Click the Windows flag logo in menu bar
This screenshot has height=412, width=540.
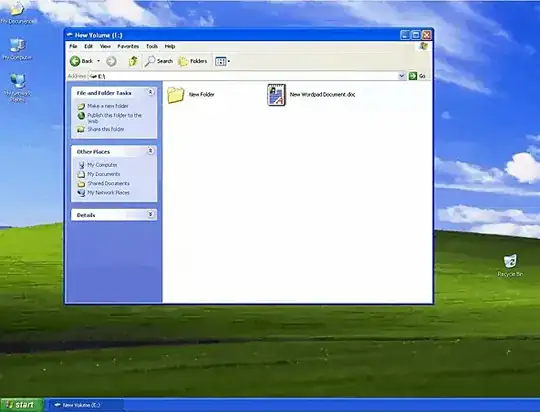point(424,46)
